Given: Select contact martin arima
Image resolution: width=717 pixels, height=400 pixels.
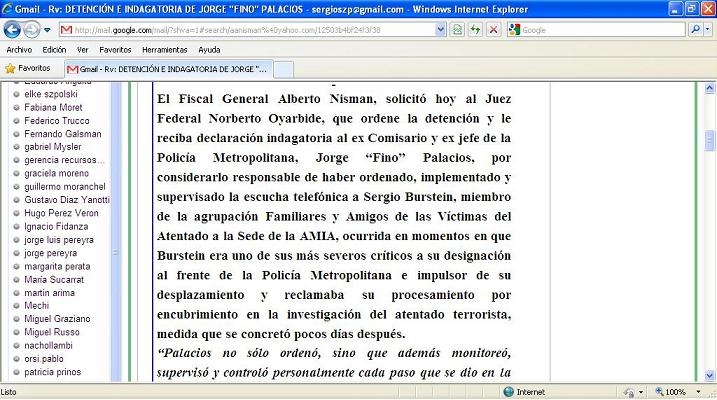Looking at the screenshot, I should coord(49,293).
